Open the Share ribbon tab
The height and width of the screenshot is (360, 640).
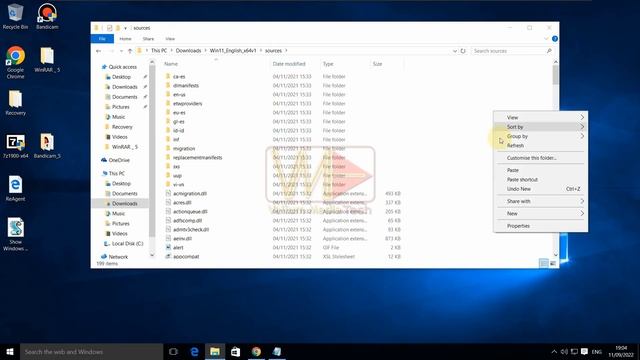click(148, 39)
